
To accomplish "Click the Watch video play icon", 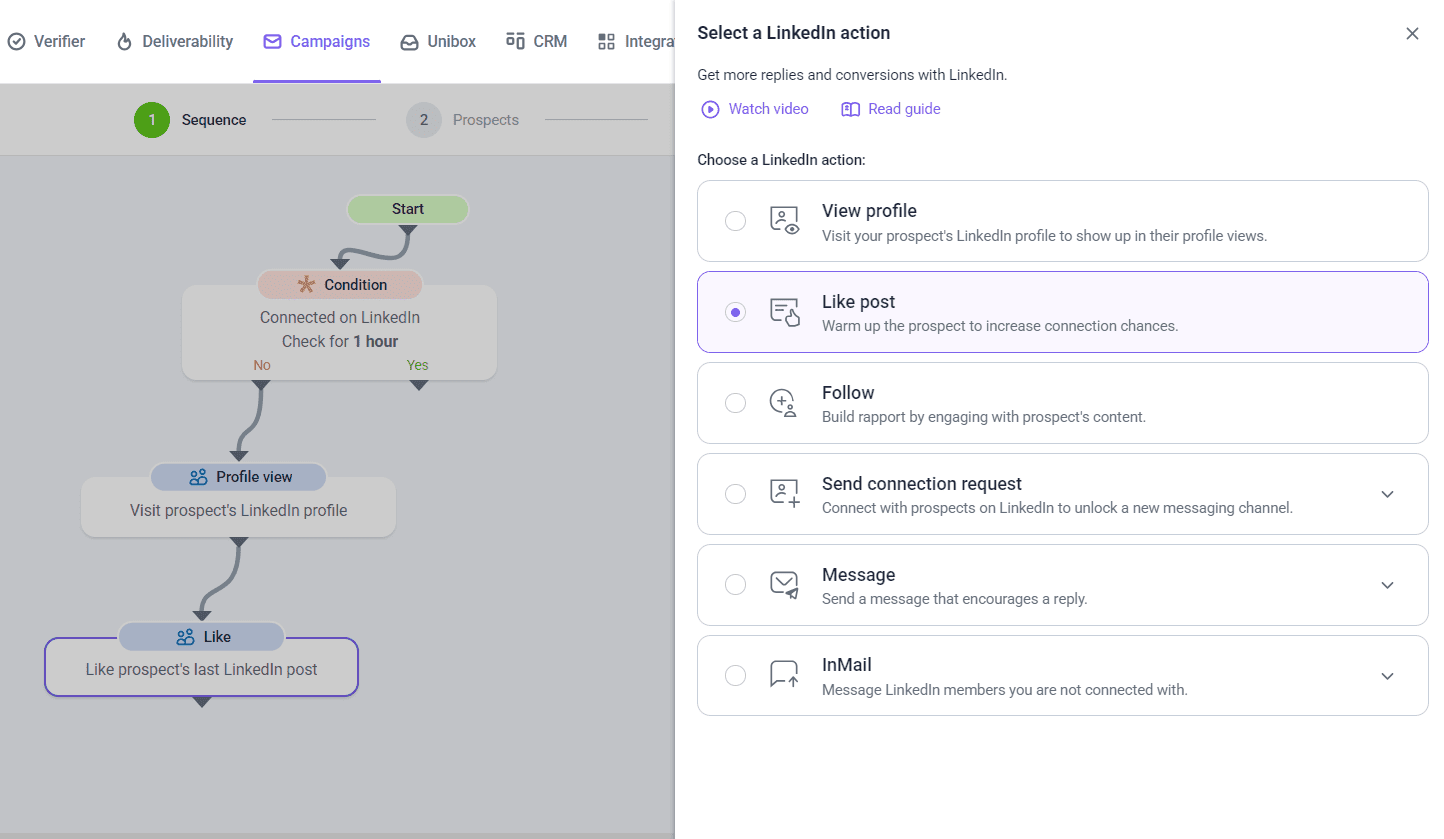I will point(710,109).
